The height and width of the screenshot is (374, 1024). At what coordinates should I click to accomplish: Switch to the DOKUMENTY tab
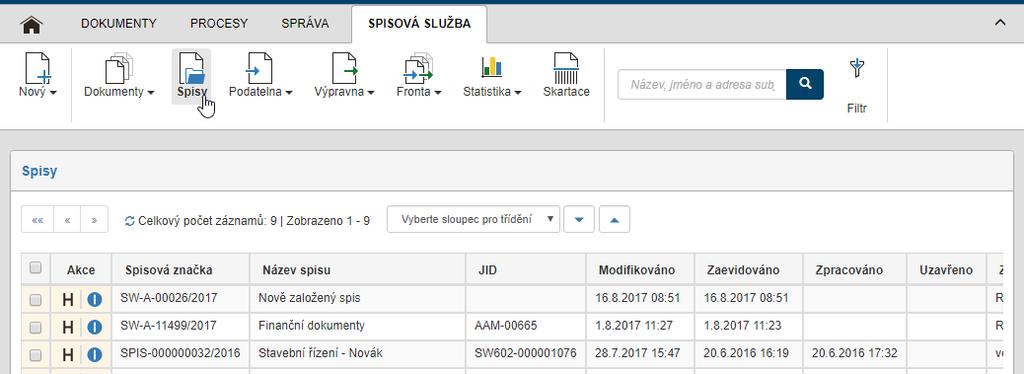[119, 23]
